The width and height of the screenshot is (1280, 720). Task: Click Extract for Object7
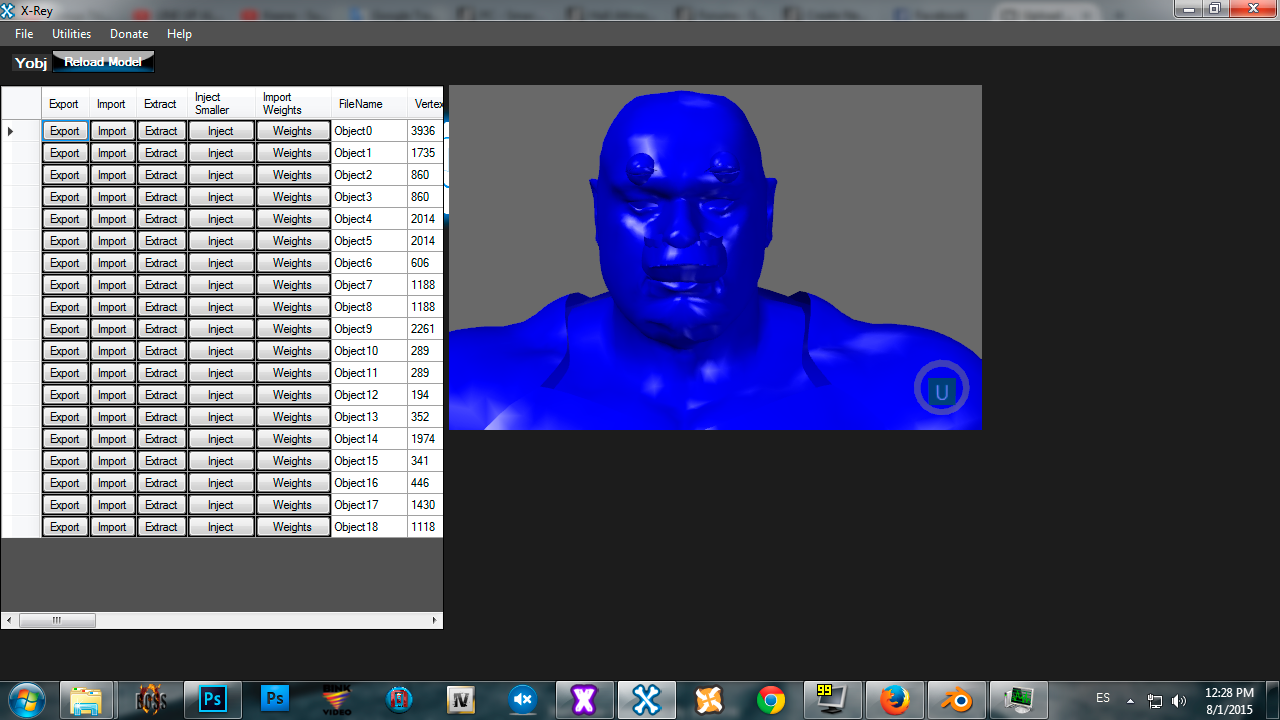[161, 285]
